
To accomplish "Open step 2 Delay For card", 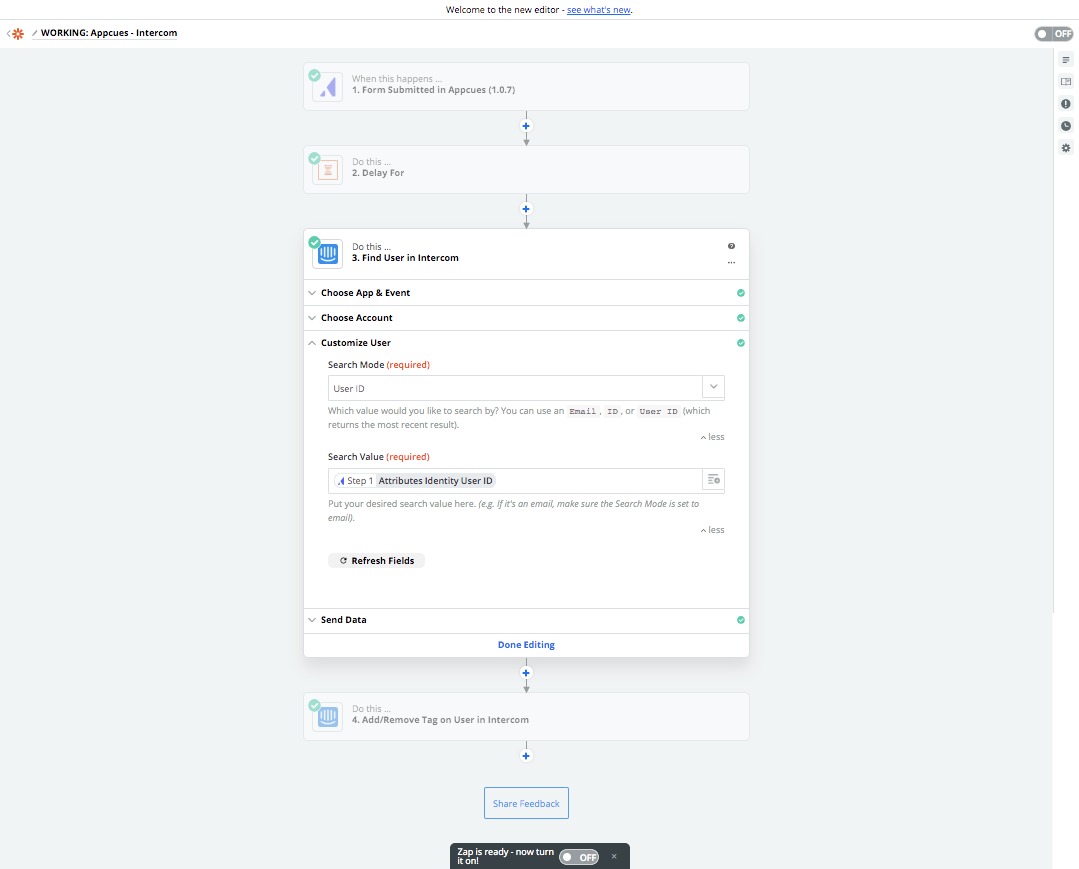I will [x=526, y=169].
